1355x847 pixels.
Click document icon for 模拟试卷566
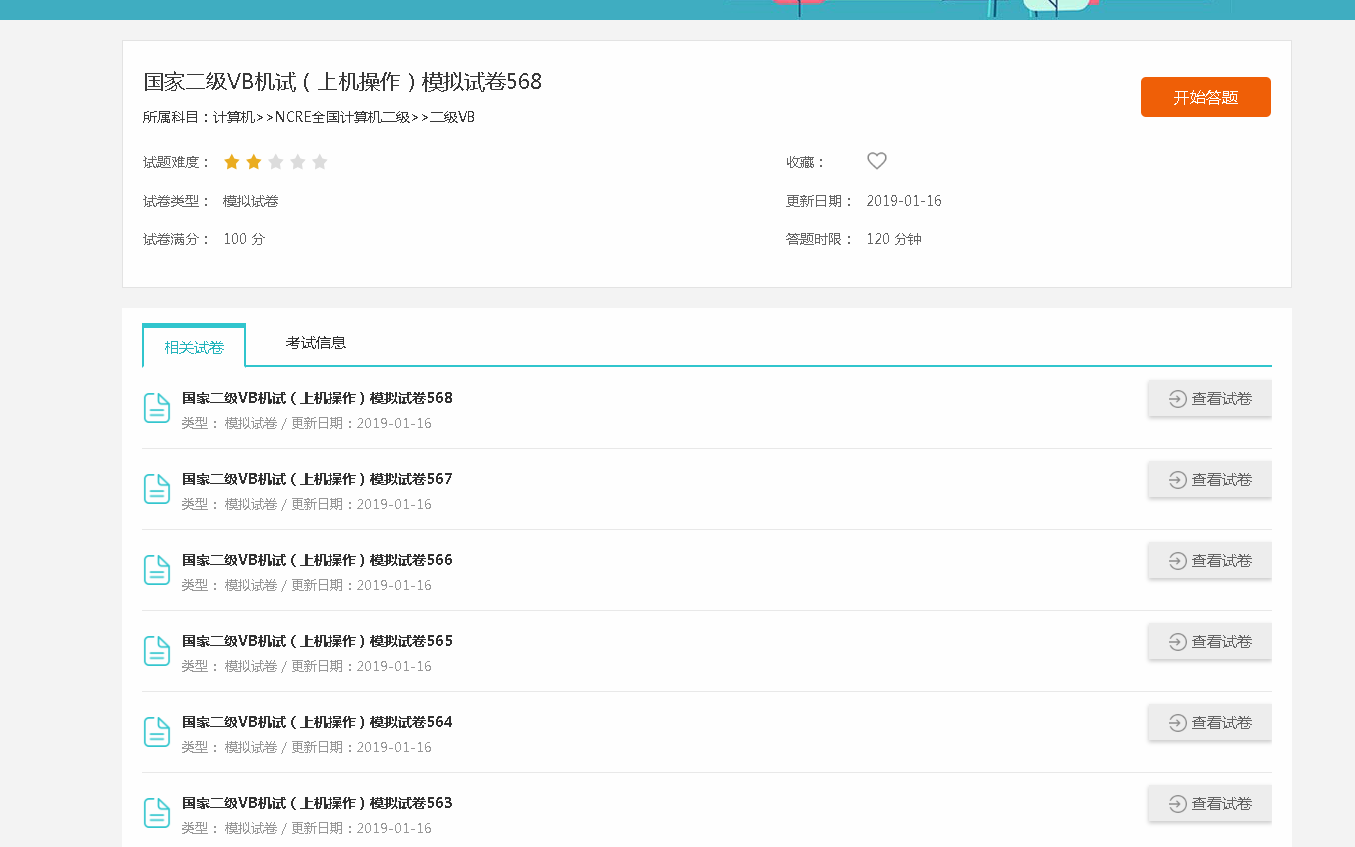coord(157,570)
